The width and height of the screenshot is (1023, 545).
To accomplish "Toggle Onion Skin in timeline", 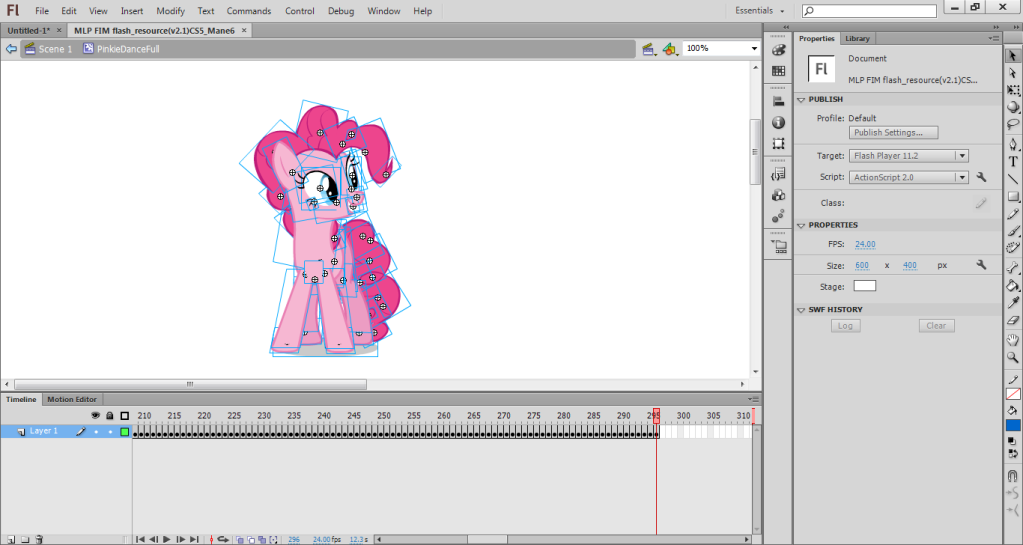I will pos(239,539).
